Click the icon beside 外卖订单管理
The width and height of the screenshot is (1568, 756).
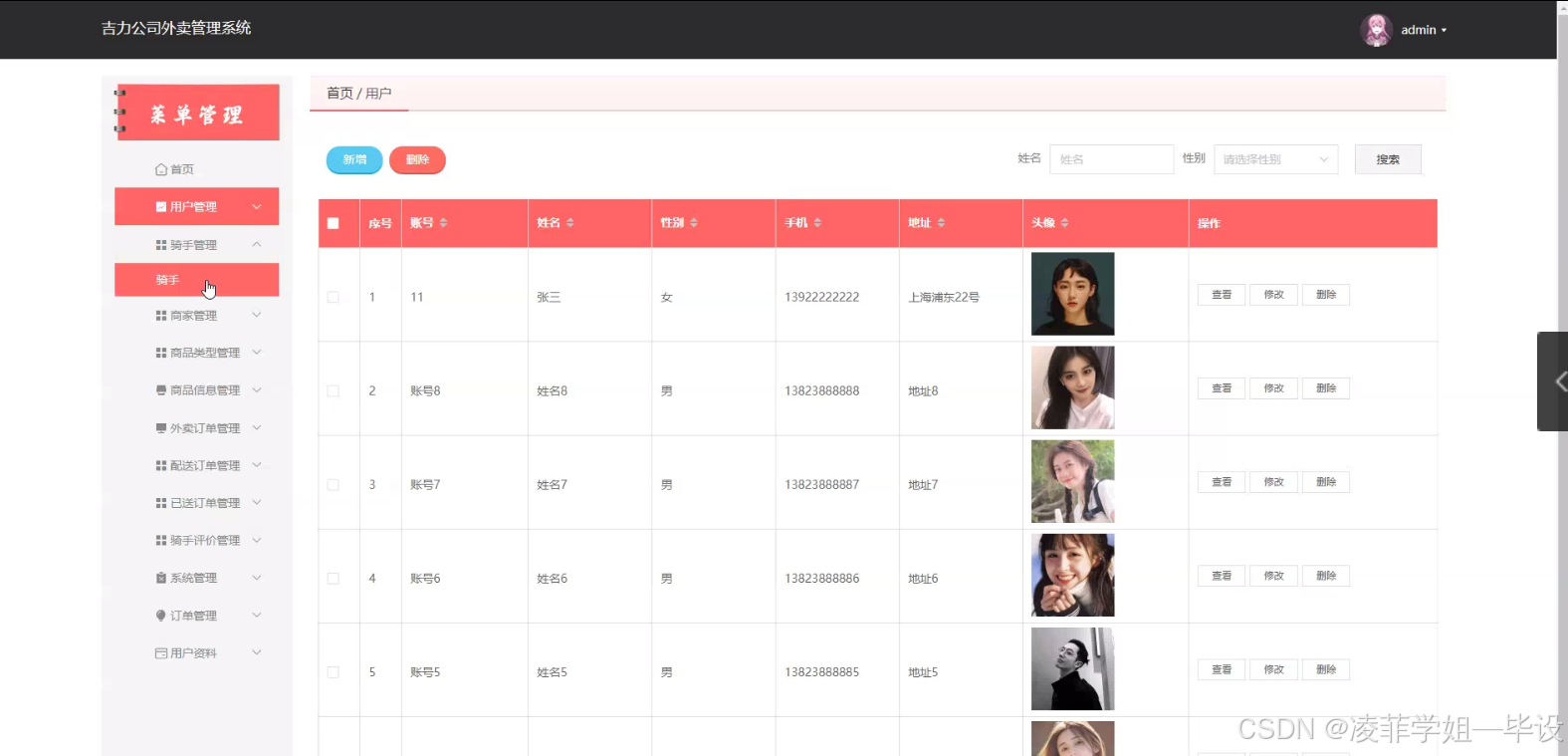161,428
